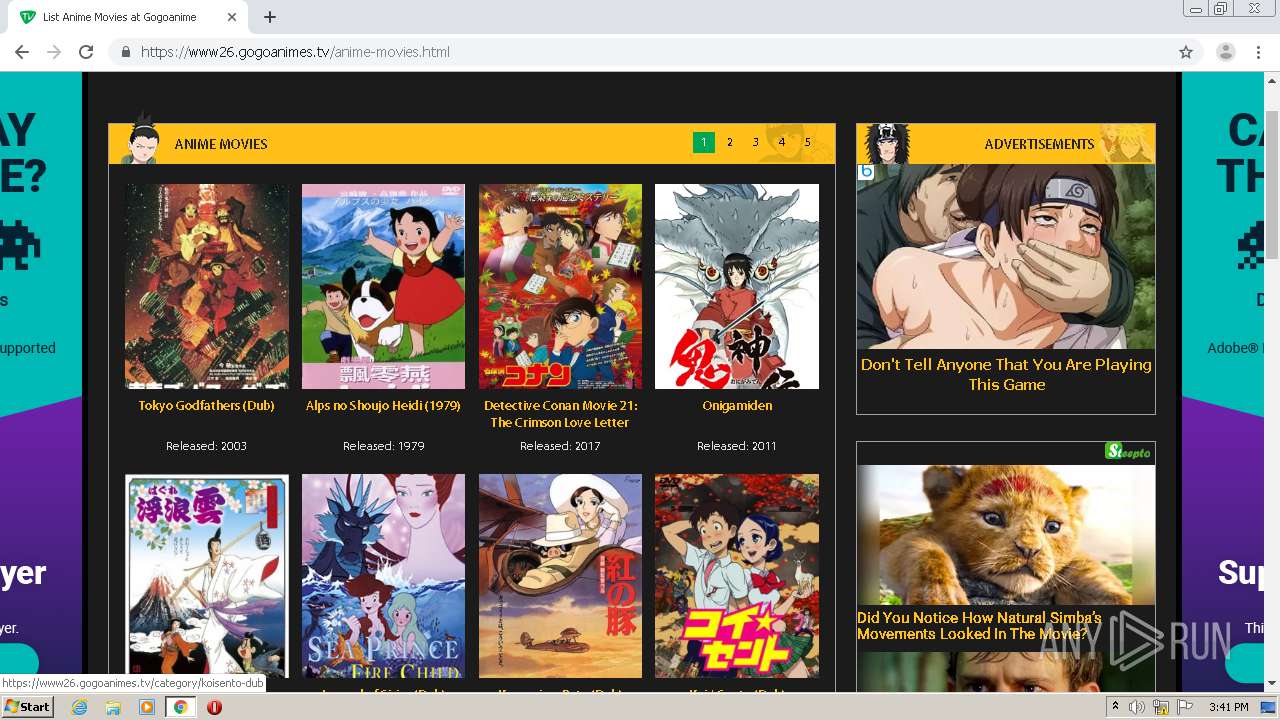1280x720 pixels.
Task: Click 'Released: 2017' text
Action: (x=560, y=446)
